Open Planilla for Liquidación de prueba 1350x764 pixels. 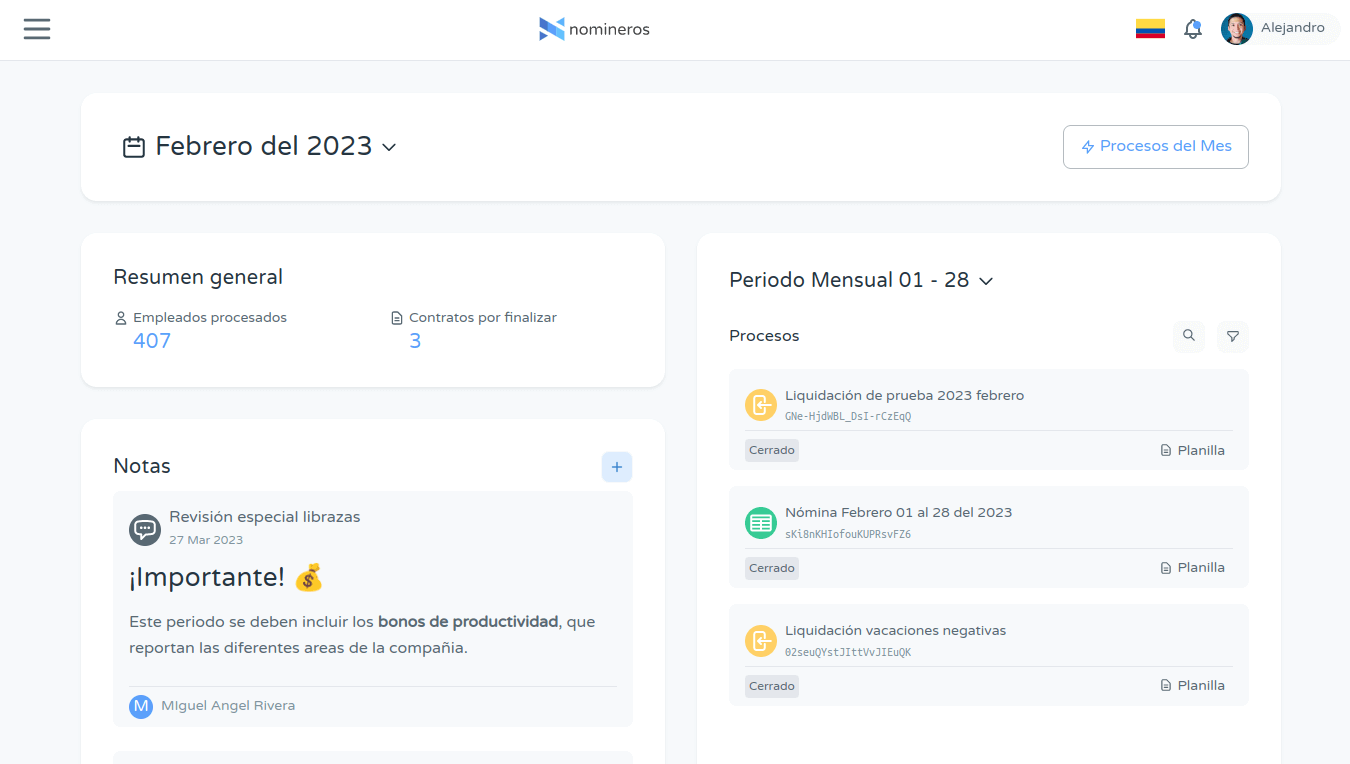(x=1192, y=451)
